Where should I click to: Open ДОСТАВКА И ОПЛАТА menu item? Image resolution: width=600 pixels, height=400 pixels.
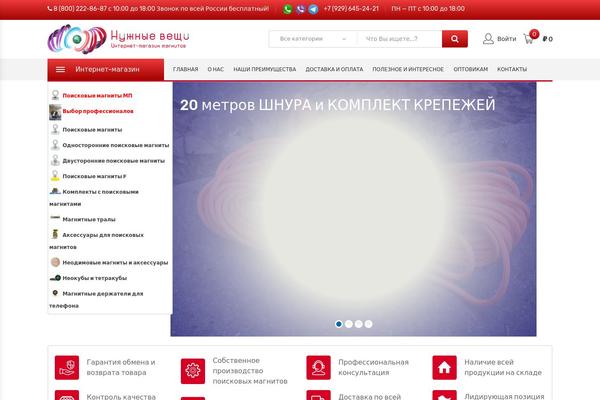334,69
